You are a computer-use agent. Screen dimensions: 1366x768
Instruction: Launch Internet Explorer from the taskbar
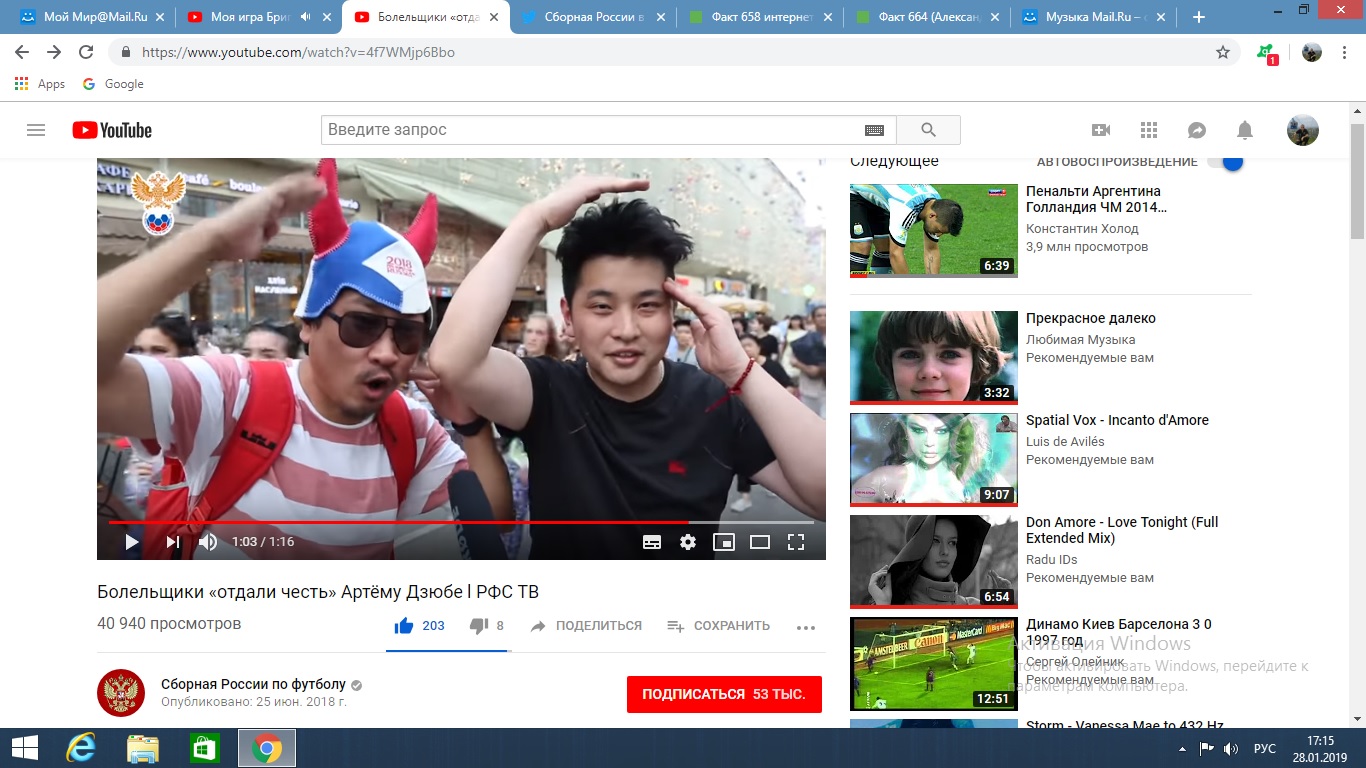[x=80, y=748]
